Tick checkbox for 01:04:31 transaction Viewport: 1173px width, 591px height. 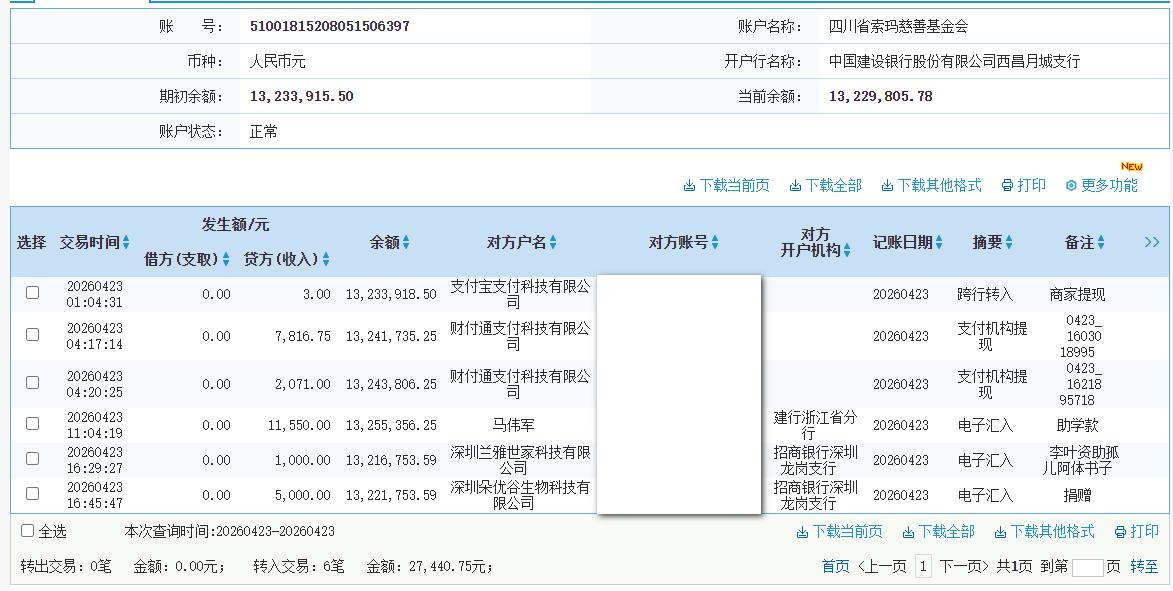(x=33, y=293)
